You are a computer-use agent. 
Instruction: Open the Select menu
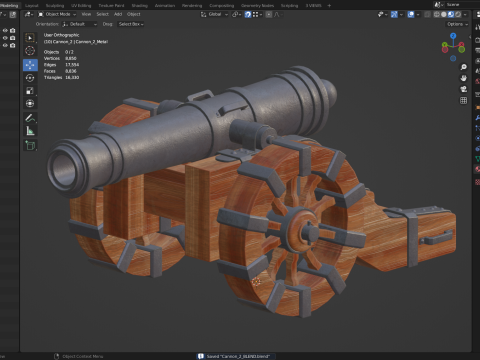point(103,14)
